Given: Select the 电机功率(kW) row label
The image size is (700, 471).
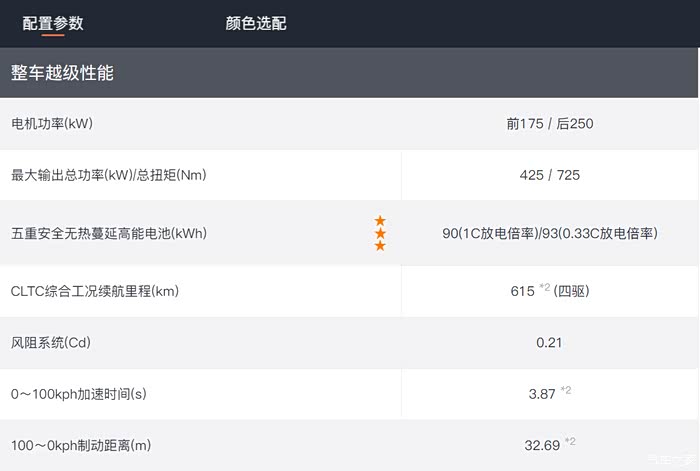Looking at the screenshot, I should 51,124.
